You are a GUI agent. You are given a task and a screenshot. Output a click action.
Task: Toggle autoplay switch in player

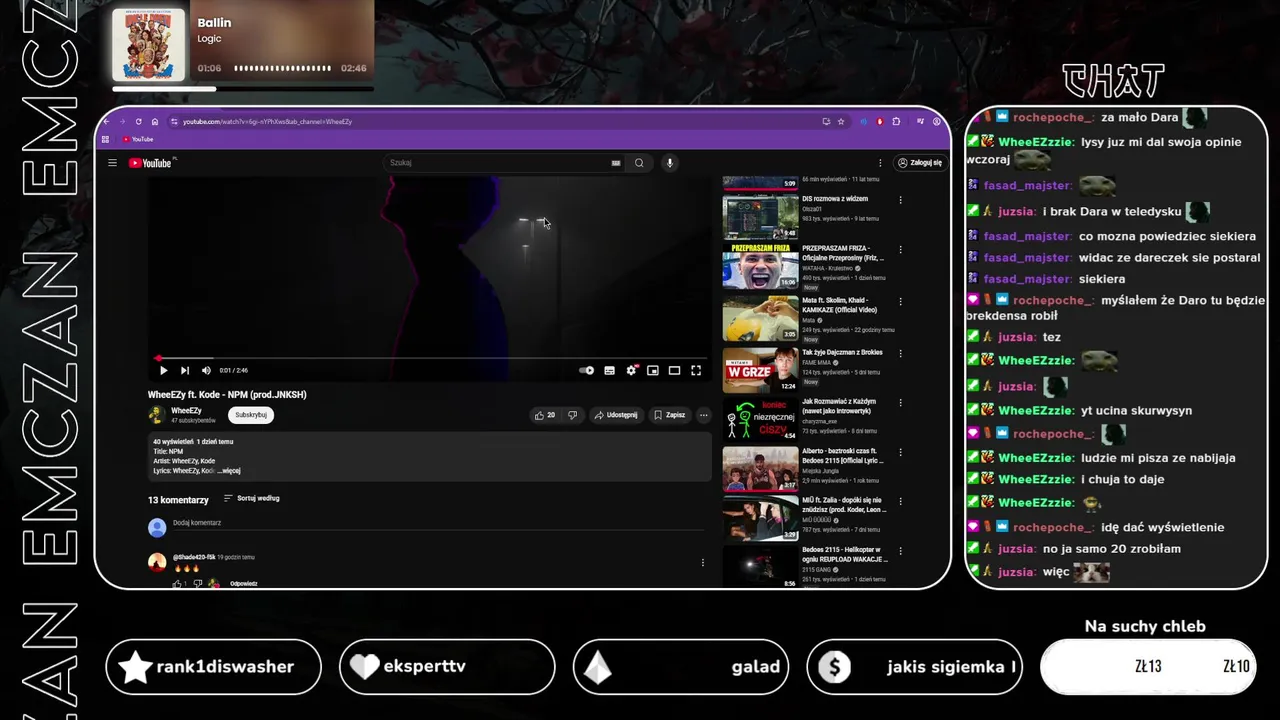click(587, 370)
